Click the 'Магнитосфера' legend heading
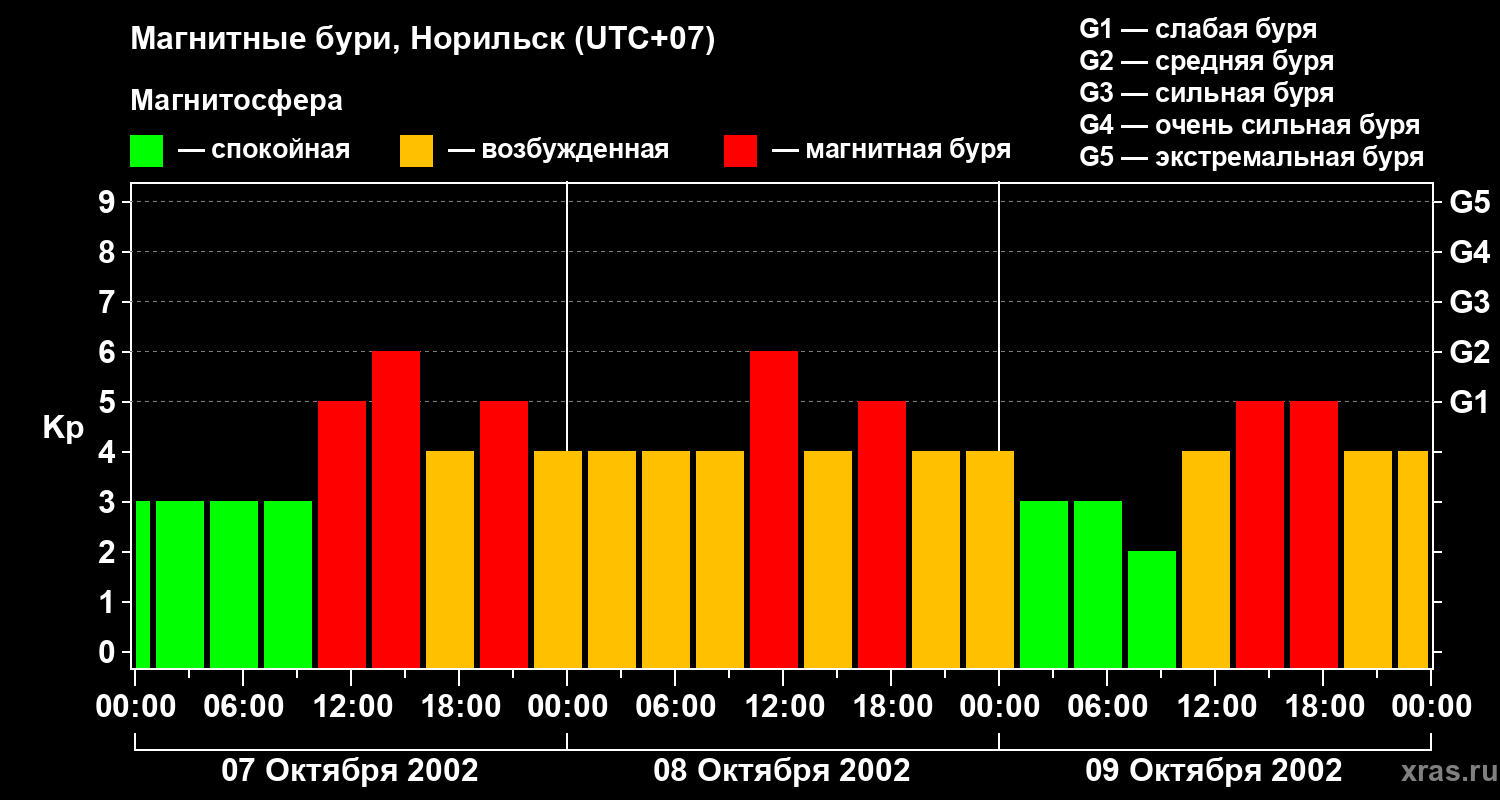1500x800 pixels. (x=236, y=101)
